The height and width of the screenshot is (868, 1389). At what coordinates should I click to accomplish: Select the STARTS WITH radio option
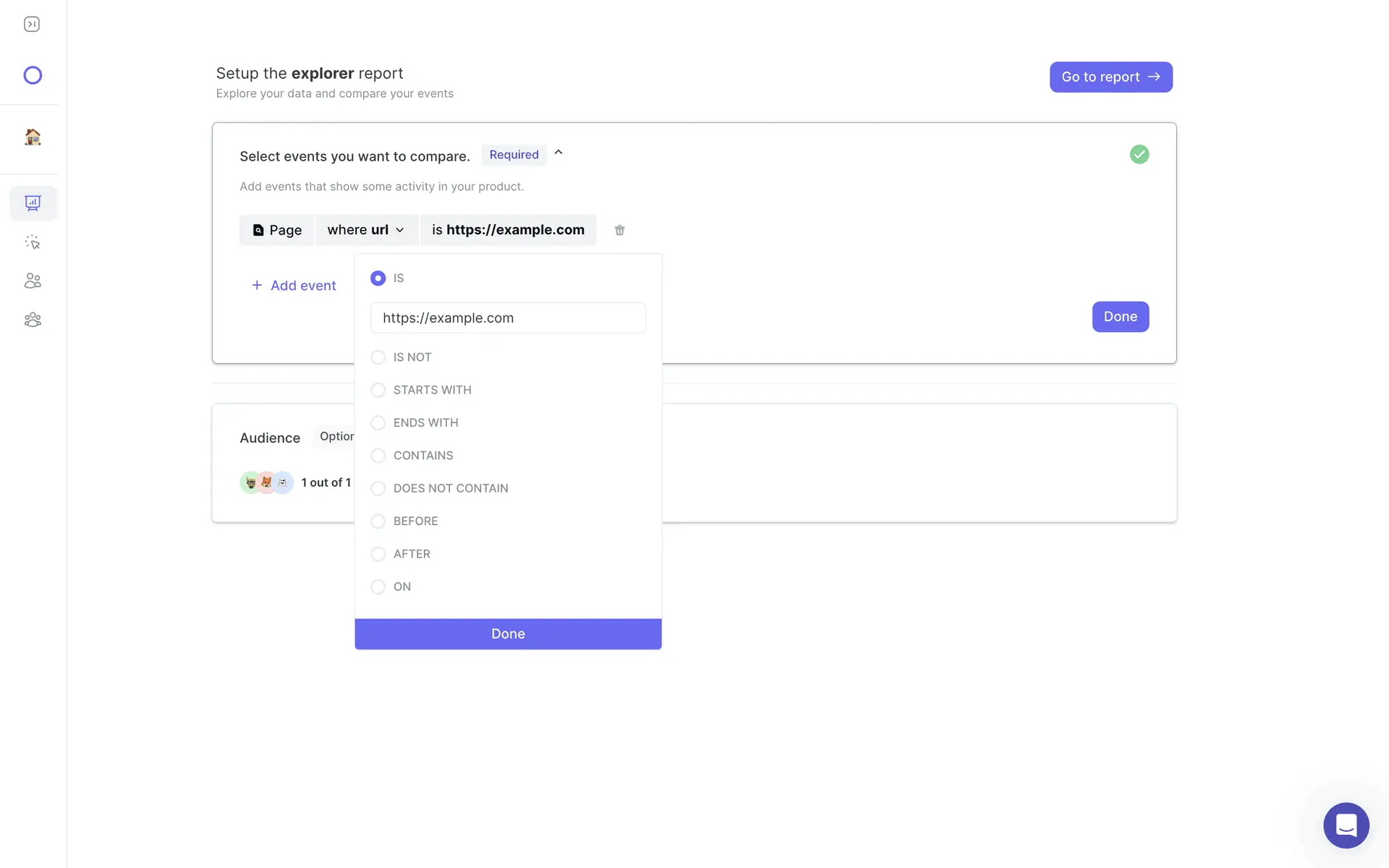378,390
